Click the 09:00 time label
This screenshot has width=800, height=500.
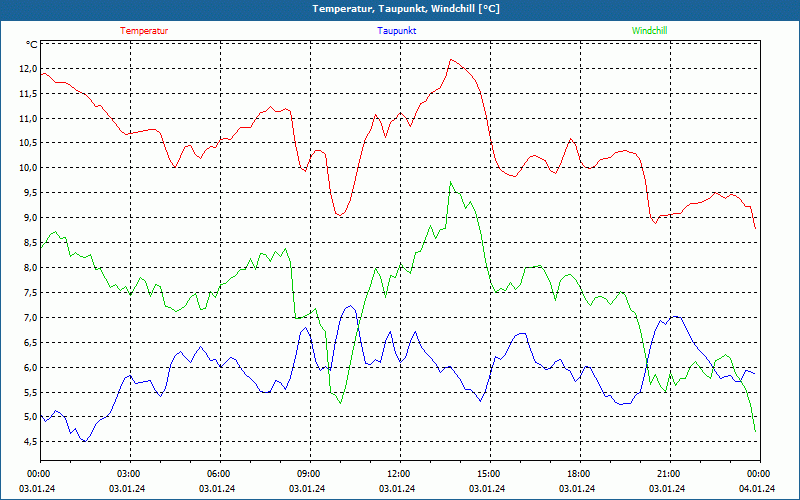point(310,473)
